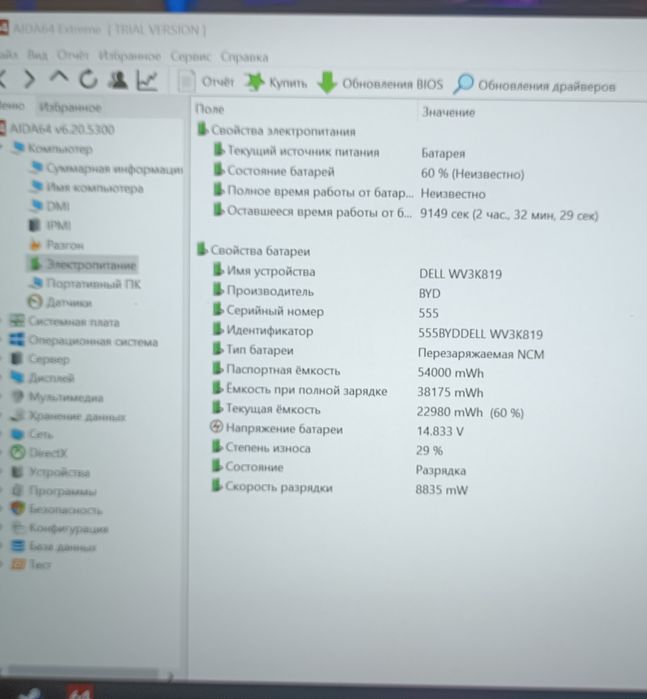Click the Forward navigation arrow

pos(29,79)
